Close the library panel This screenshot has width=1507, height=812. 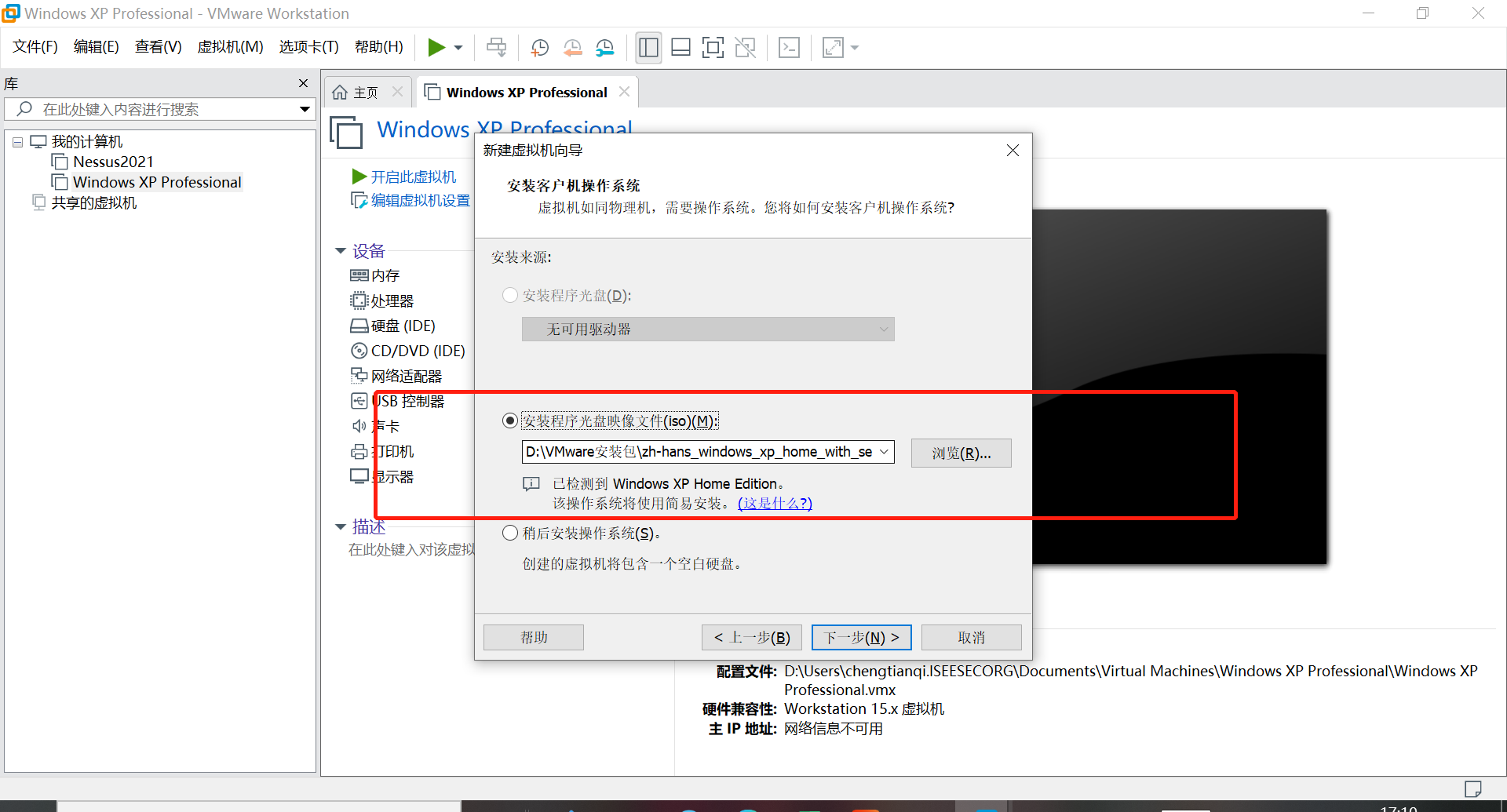click(303, 83)
